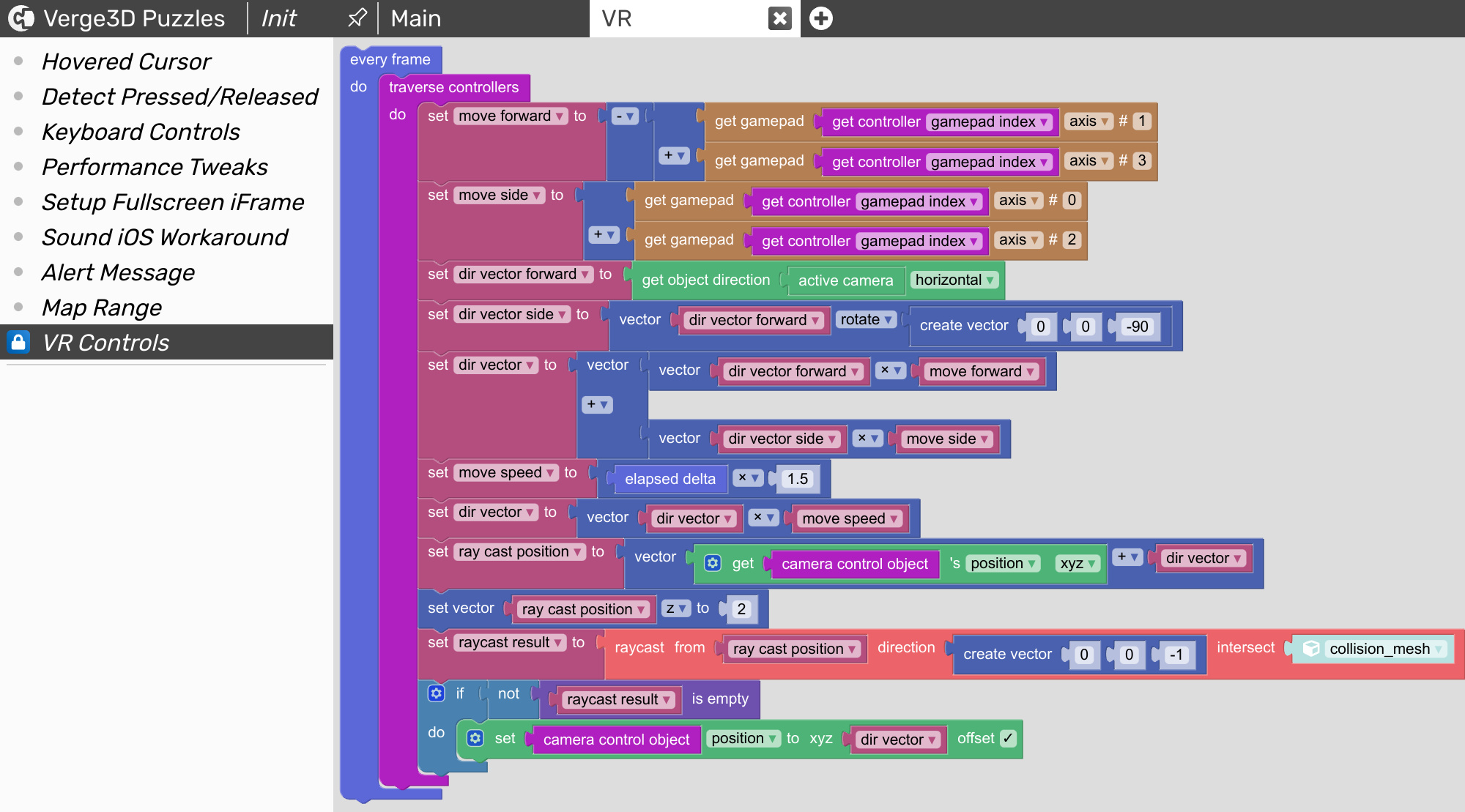Select Alert Message library item
Viewport: 1465px width, 812px height.
click(x=118, y=272)
